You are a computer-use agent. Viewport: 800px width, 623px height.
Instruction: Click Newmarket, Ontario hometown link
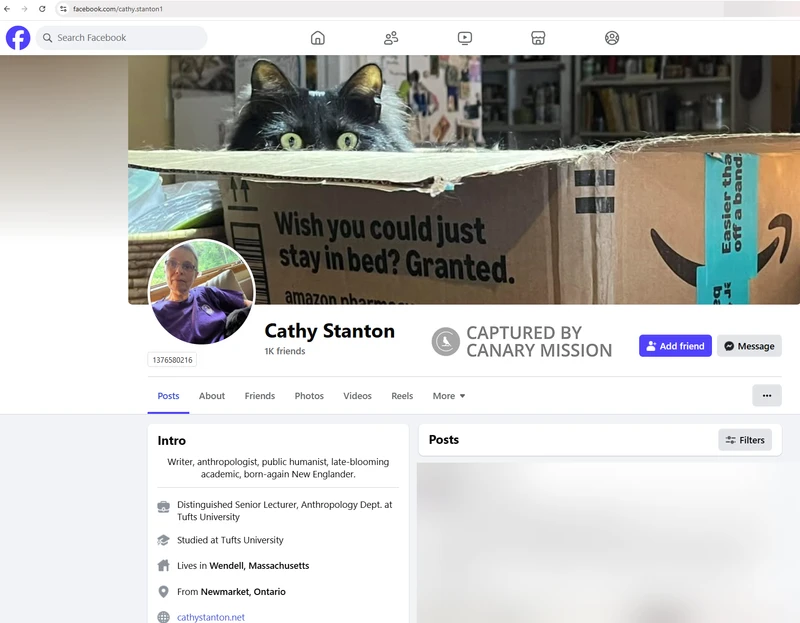click(243, 591)
